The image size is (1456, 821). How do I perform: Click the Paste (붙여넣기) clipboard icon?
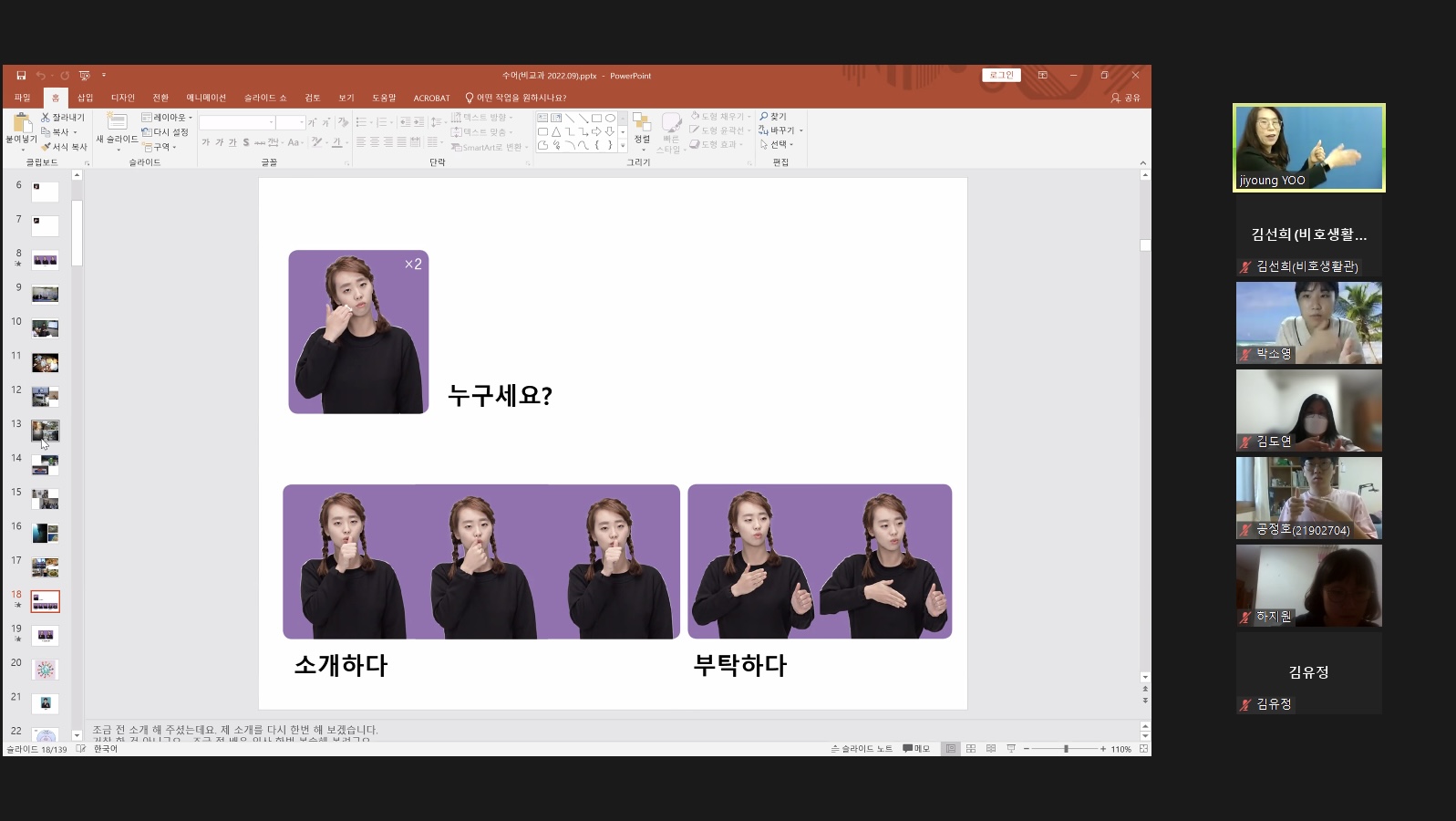click(22, 124)
